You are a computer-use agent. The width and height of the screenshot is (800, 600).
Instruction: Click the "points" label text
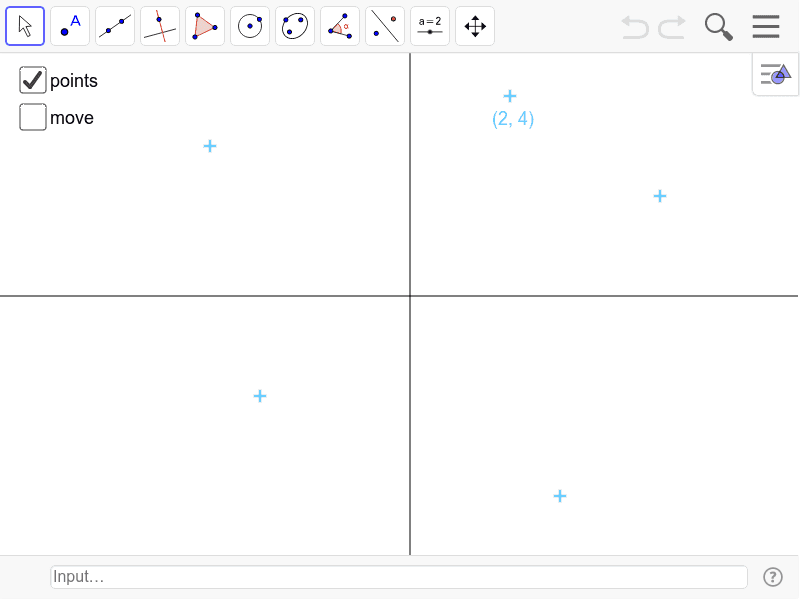[74, 81]
